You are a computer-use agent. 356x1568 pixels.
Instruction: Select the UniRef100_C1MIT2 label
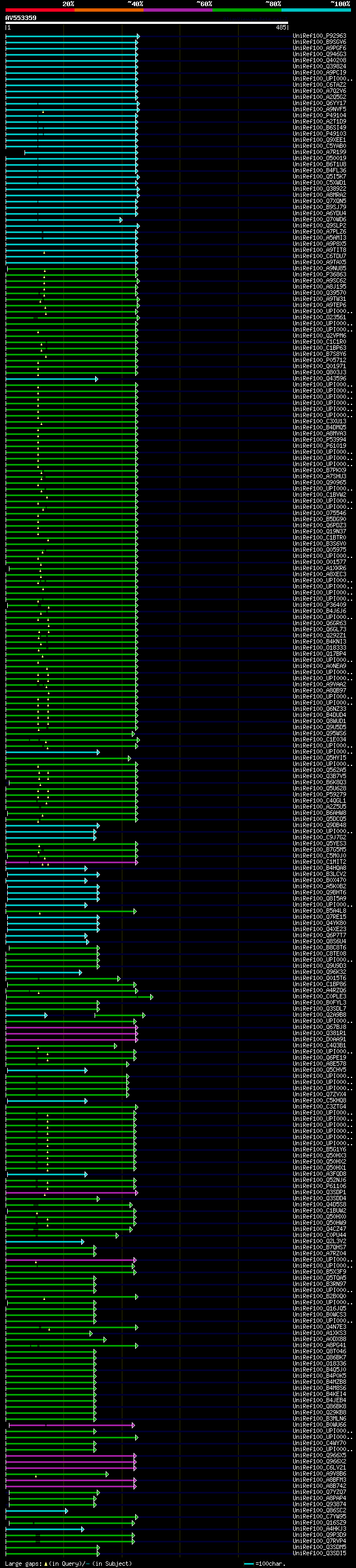pyautogui.click(x=319, y=862)
